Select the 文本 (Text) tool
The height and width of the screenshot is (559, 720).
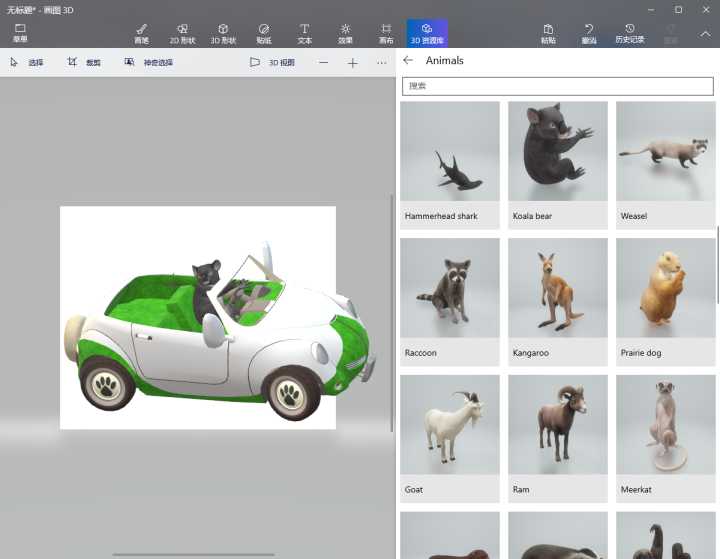pos(304,33)
